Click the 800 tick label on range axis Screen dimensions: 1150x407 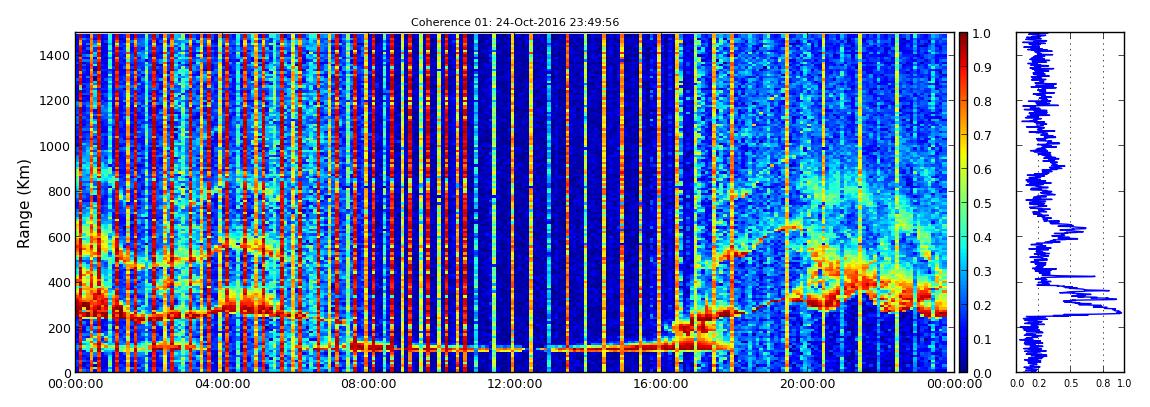click(x=57, y=191)
